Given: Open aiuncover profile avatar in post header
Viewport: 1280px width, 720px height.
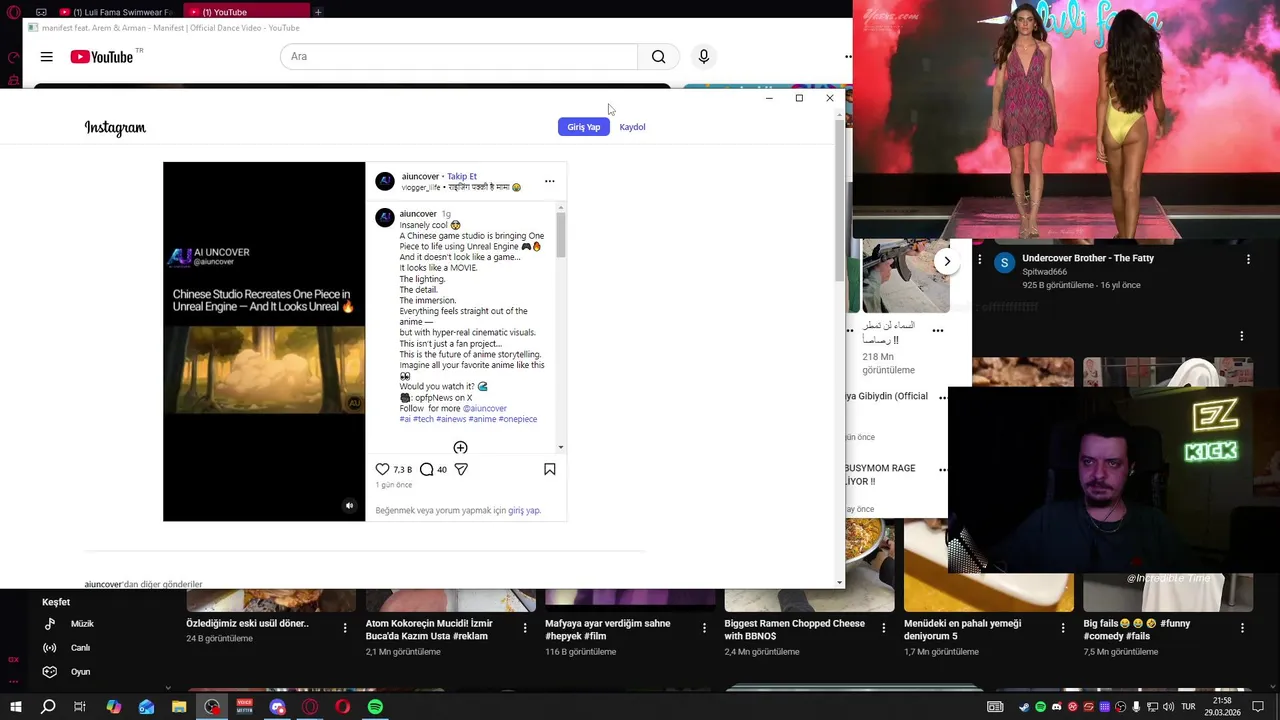Looking at the screenshot, I should coord(385,181).
